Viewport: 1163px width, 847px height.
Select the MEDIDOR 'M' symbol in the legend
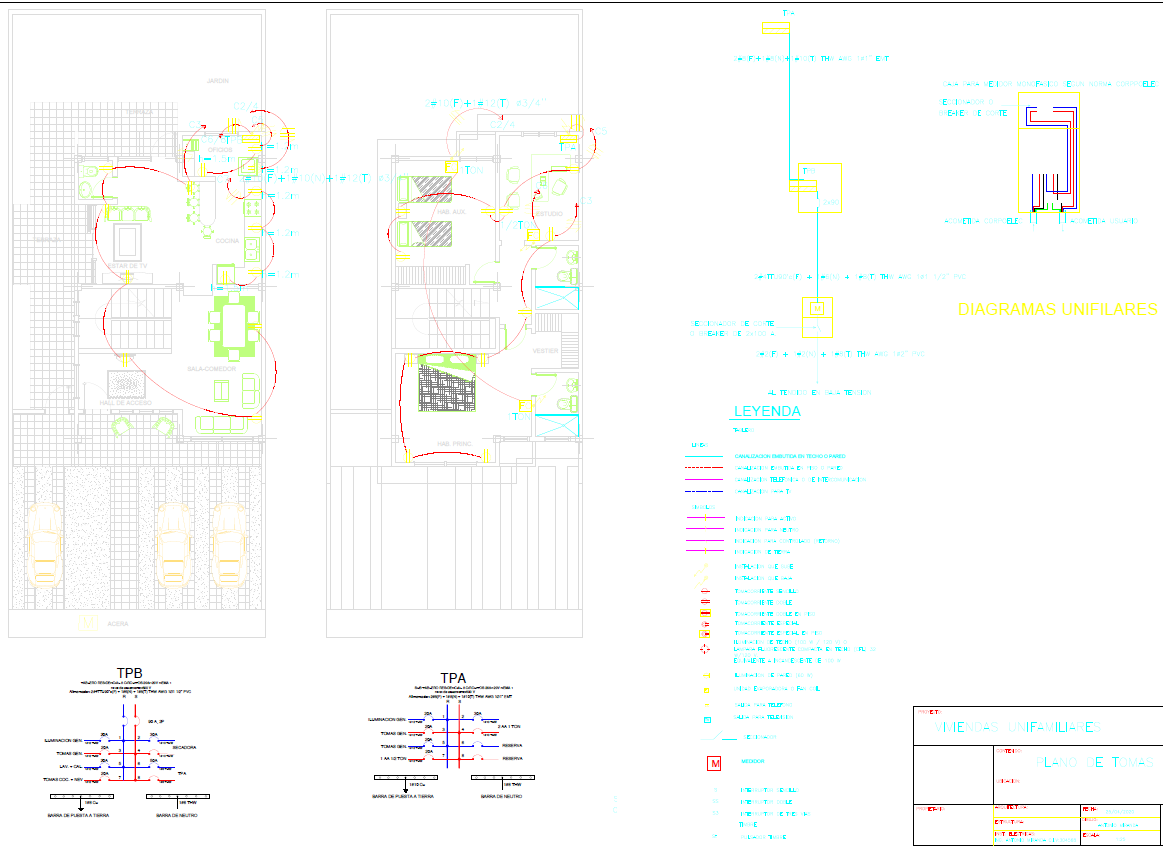click(714, 762)
